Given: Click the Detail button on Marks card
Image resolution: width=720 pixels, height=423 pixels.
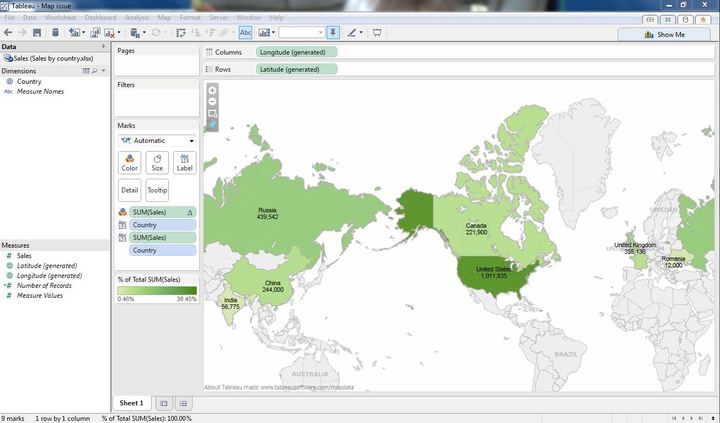Looking at the screenshot, I should coord(129,190).
